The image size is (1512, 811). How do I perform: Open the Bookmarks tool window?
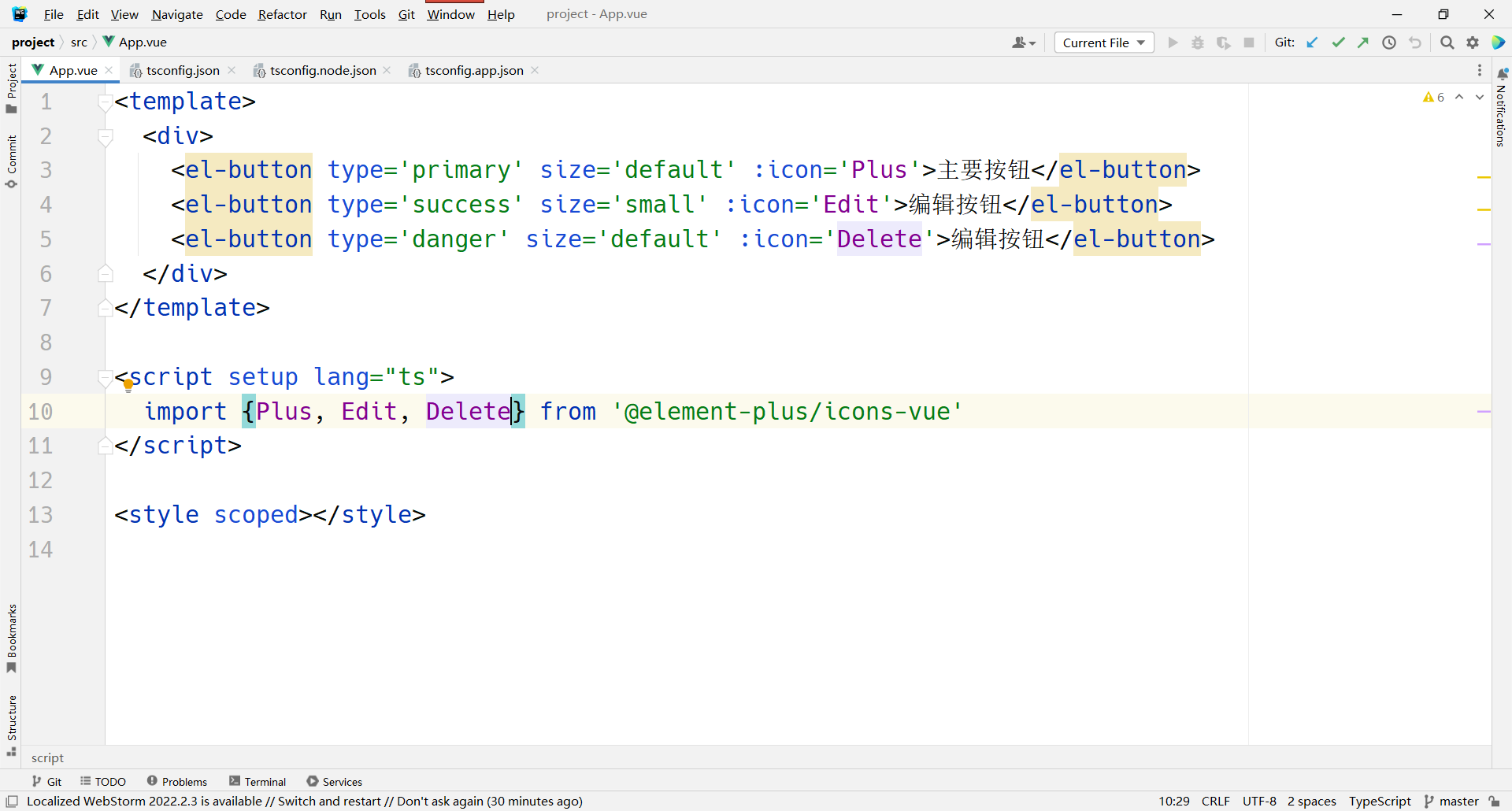click(11, 639)
